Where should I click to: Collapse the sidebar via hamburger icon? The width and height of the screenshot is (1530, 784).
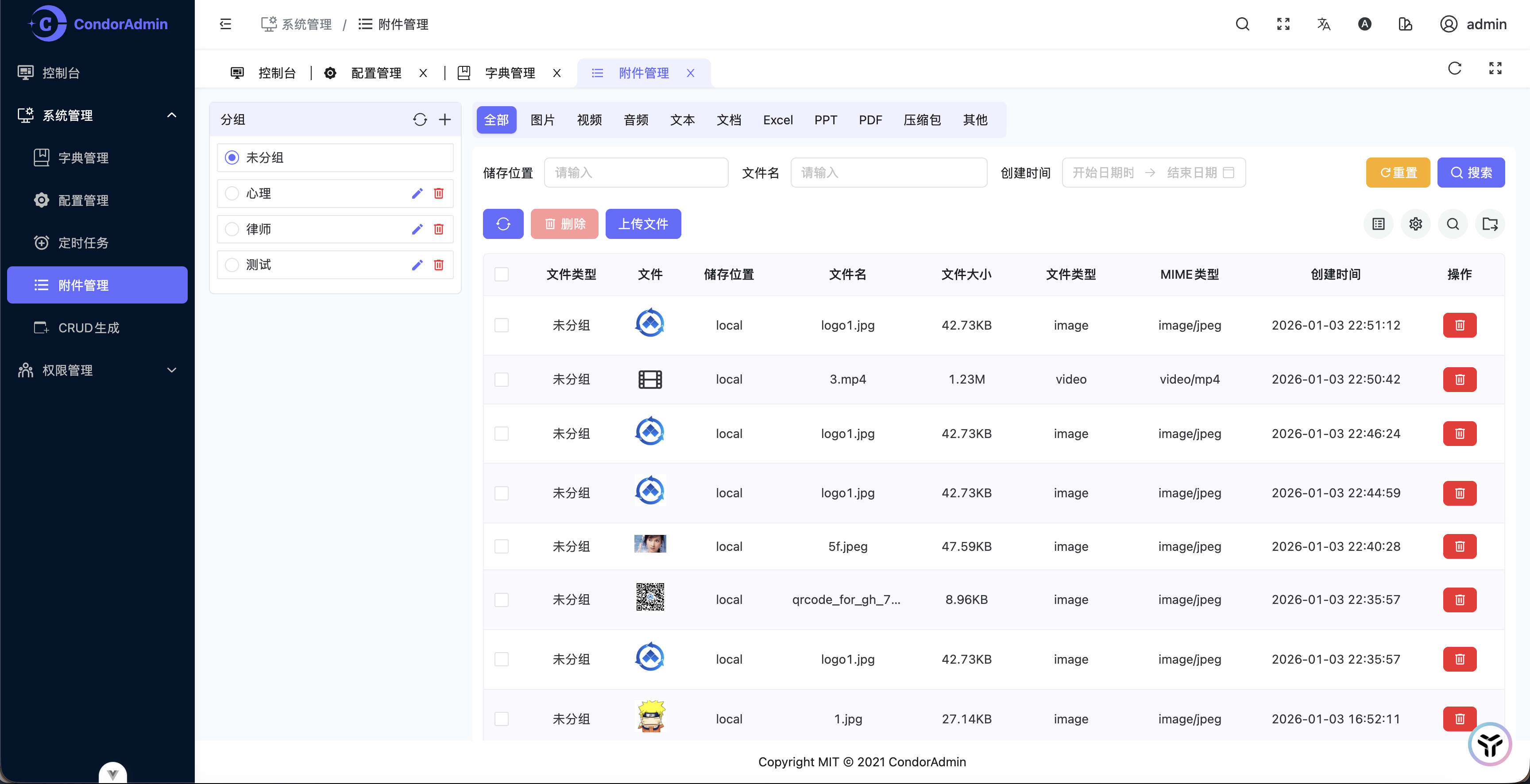[x=226, y=24]
